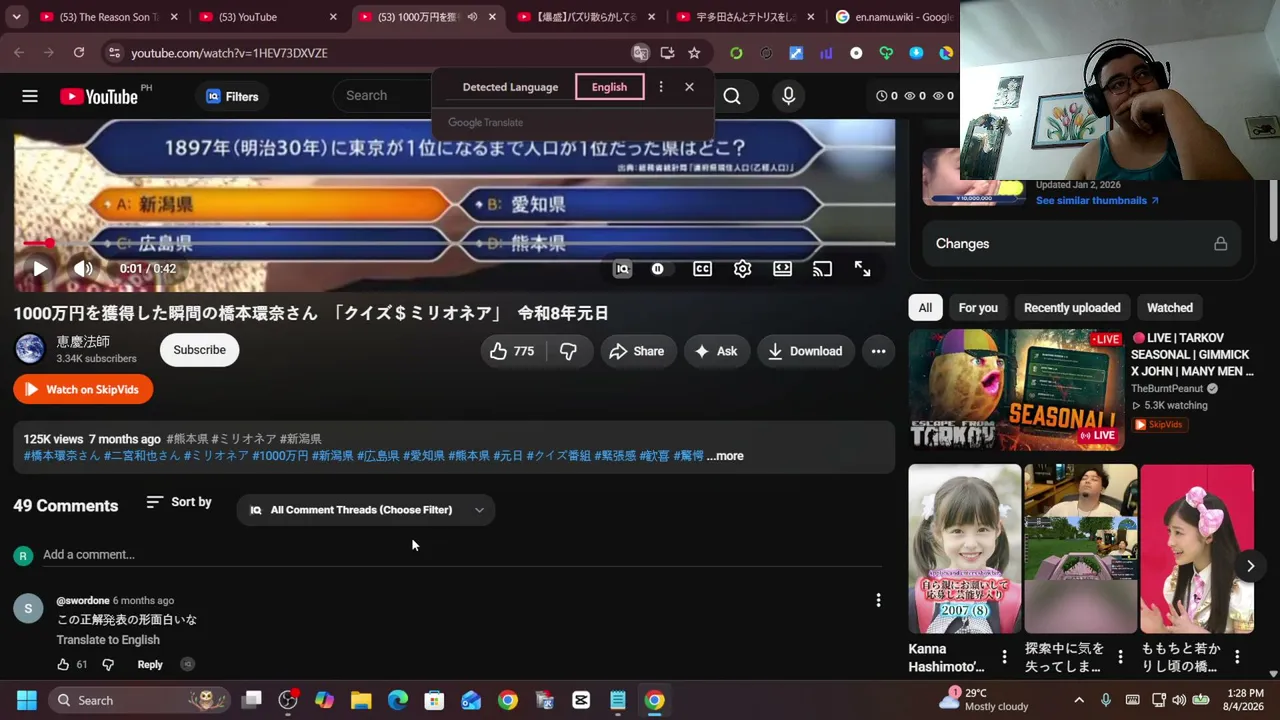Open See similar thumbnails link

point(1097,200)
